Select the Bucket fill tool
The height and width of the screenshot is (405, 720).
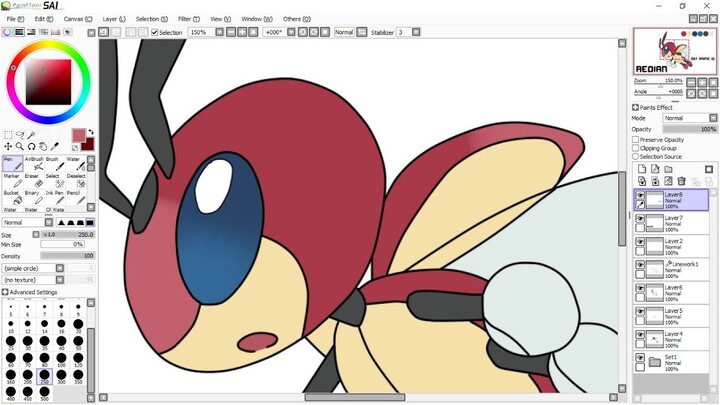[x=12, y=197]
